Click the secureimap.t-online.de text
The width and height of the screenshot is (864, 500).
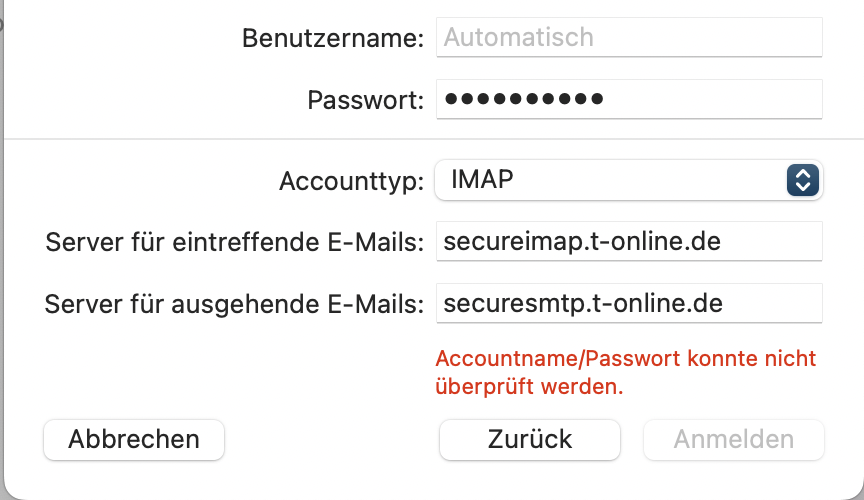coord(582,242)
